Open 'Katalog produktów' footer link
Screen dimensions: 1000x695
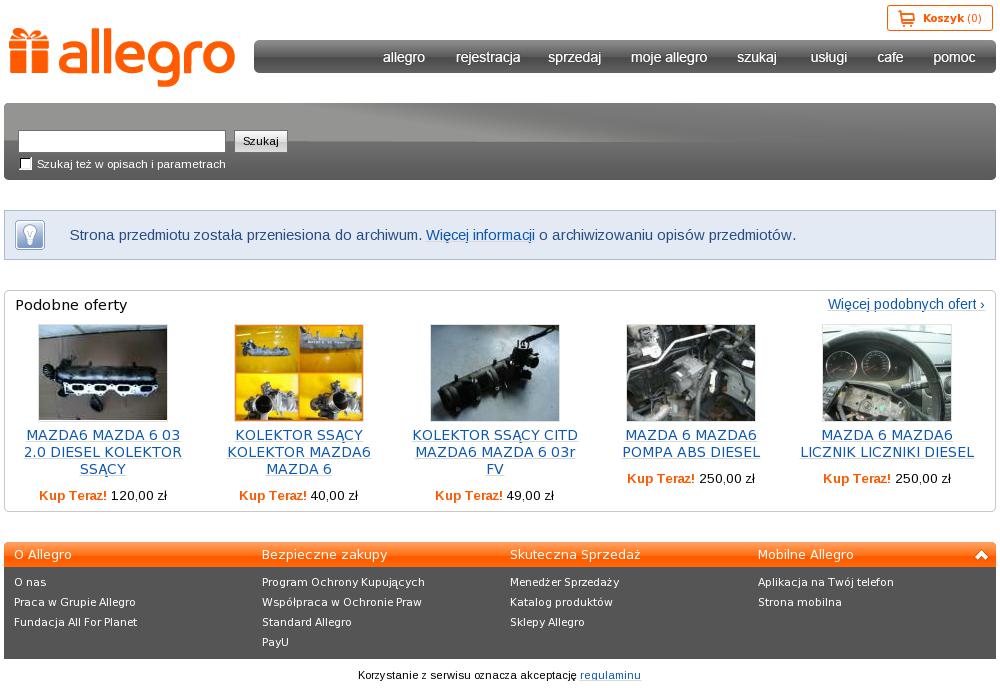(x=561, y=602)
